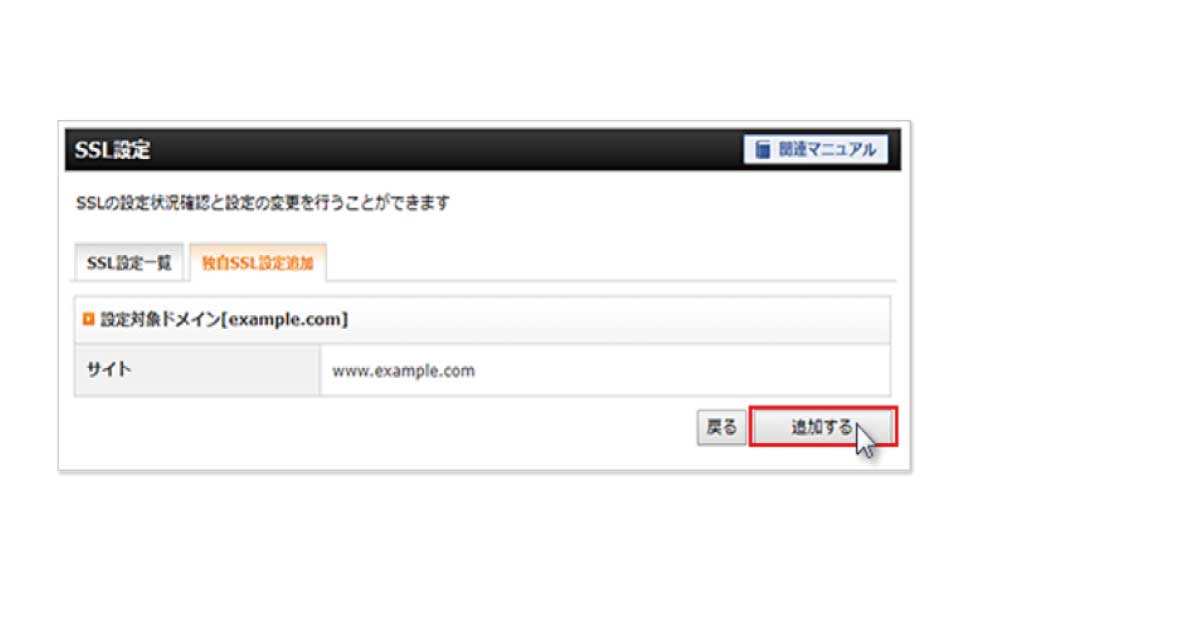This screenshot has width=1200, height=630.
Task: Click the empty area beside 独自SSL設定追加 tab
Action: coord(610,263)
